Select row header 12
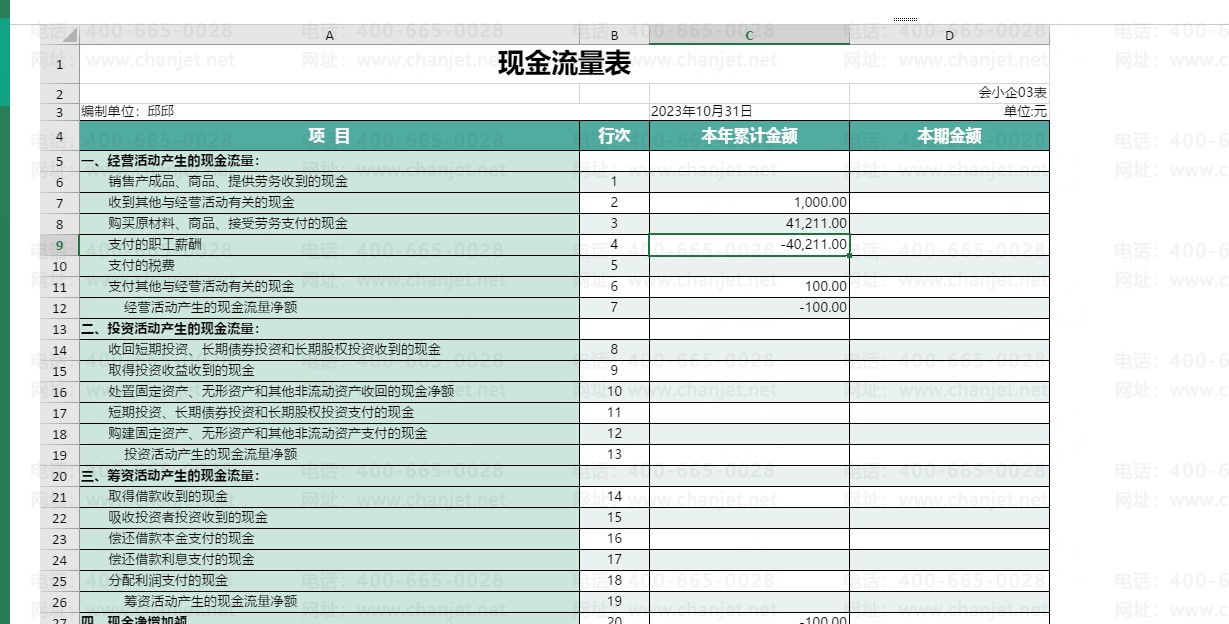 (59, 307)
